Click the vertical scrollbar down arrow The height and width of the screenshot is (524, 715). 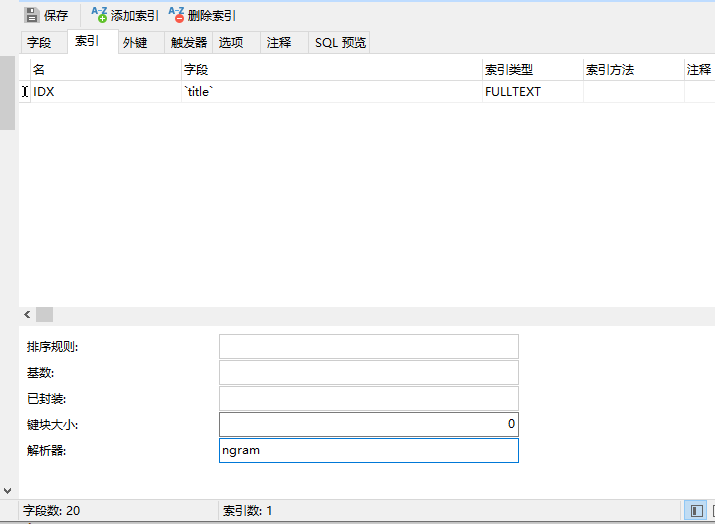pos(7,491)
